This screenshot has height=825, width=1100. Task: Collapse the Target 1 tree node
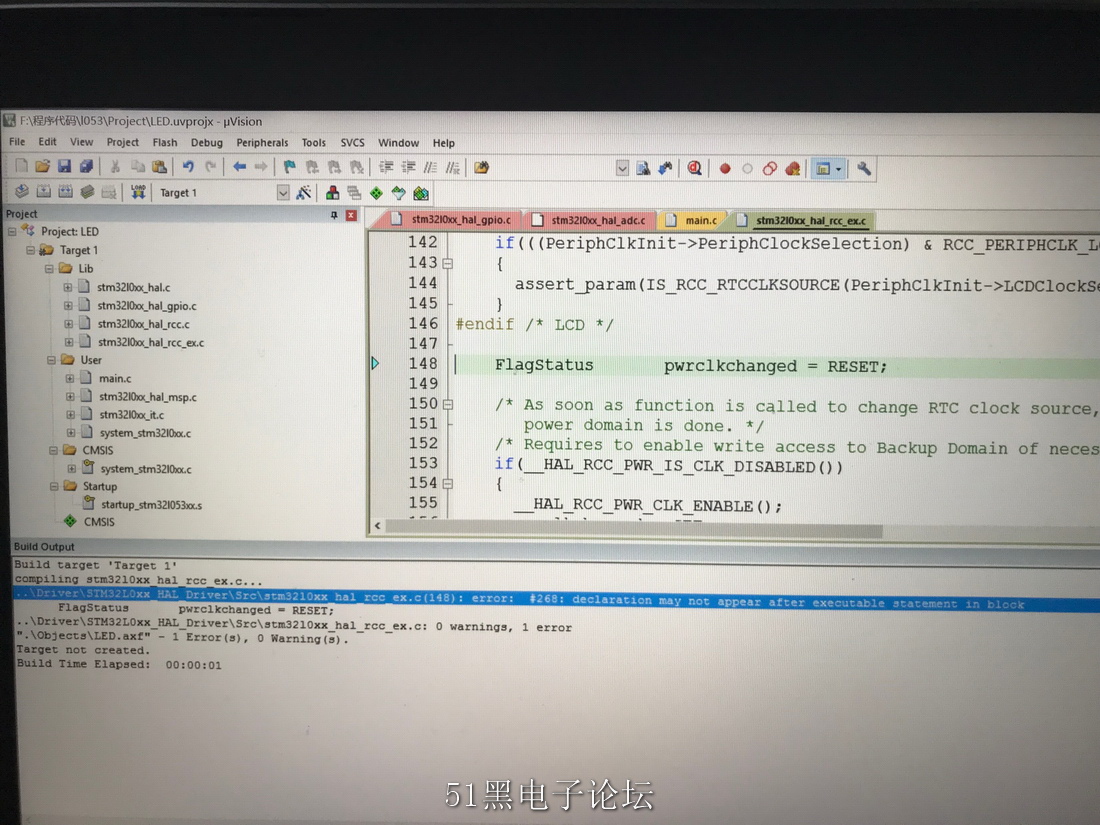(x=30, y=250)
